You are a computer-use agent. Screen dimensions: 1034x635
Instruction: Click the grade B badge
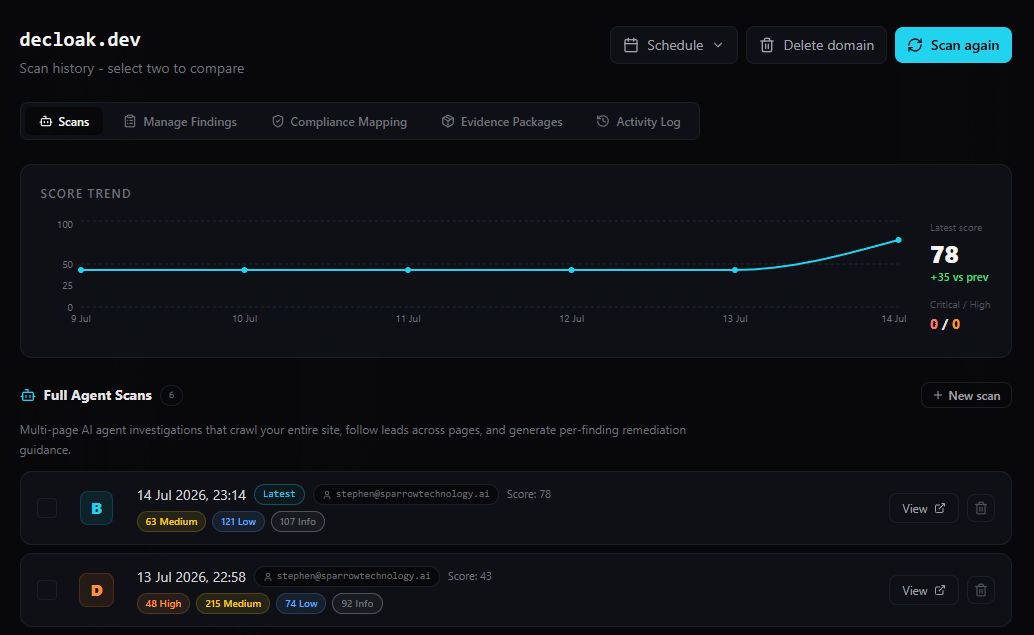(x=96, y=508)
